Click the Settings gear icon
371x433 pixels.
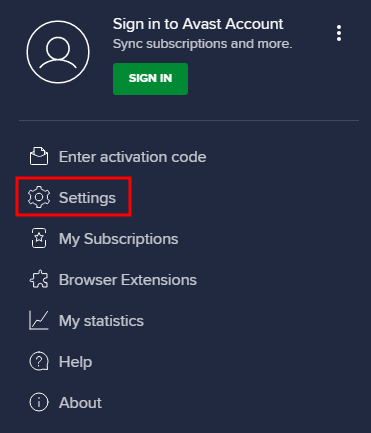(39, 197)
